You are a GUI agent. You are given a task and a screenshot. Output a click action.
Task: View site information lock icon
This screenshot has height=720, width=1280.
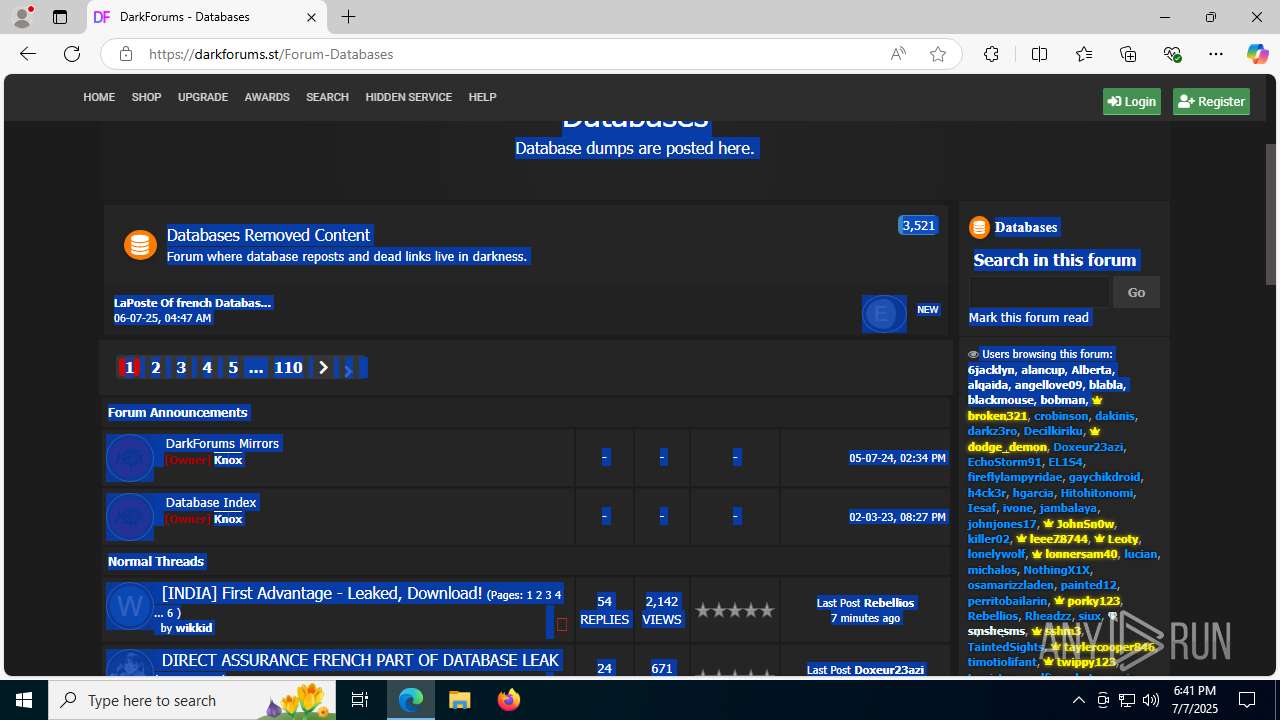click(x=126, y=54)
